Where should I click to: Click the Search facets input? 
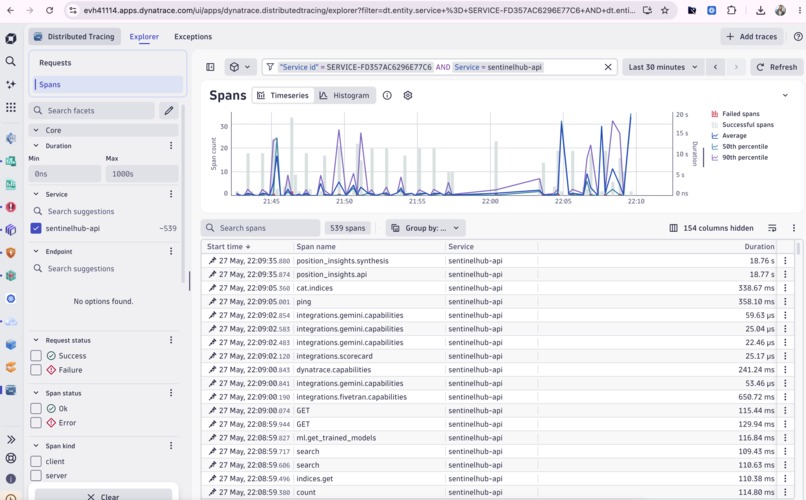[93, 110]
